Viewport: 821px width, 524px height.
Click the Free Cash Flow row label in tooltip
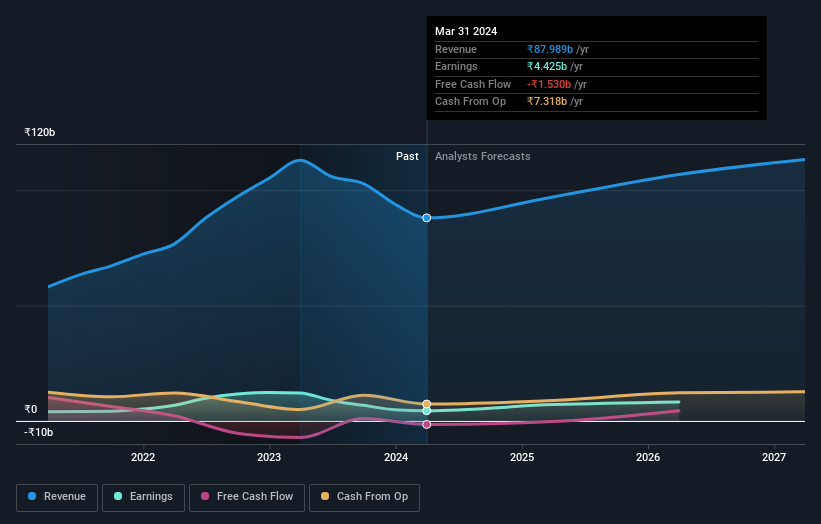pyautogui.click(x=473, y=84)
